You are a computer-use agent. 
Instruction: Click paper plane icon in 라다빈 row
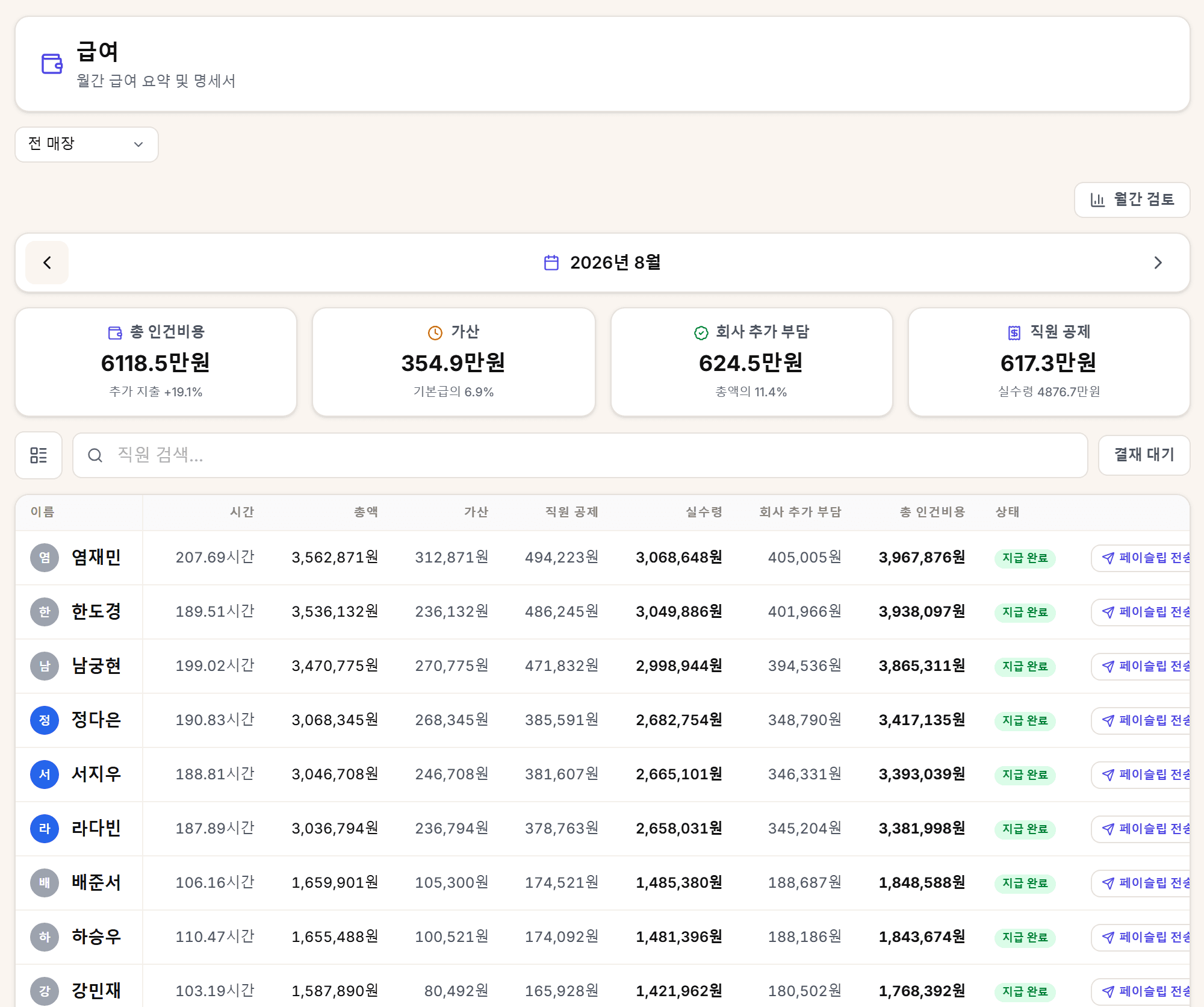[1108, 829]
